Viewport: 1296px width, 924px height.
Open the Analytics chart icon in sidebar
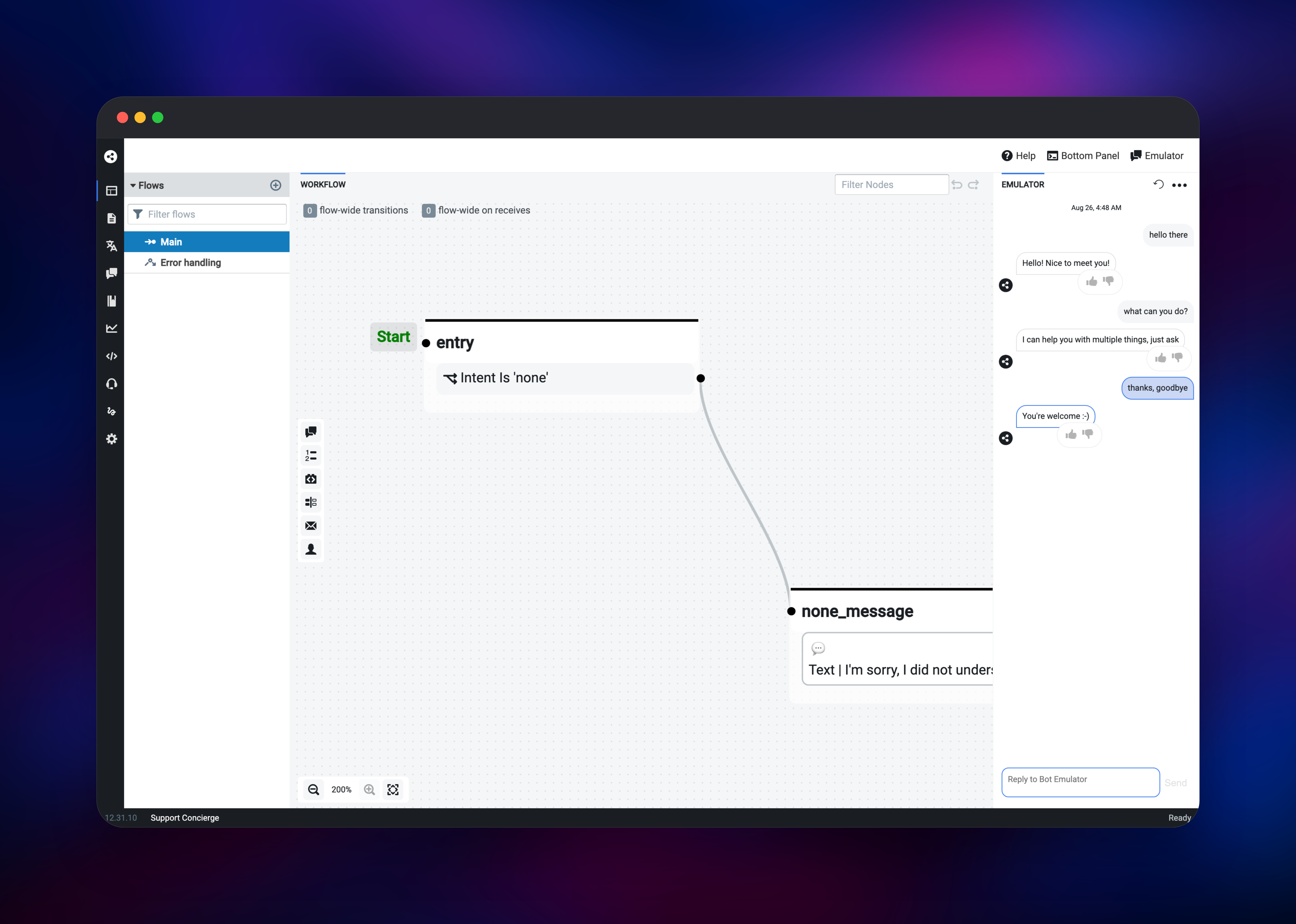pyautogui.click(x=112, y=328)
